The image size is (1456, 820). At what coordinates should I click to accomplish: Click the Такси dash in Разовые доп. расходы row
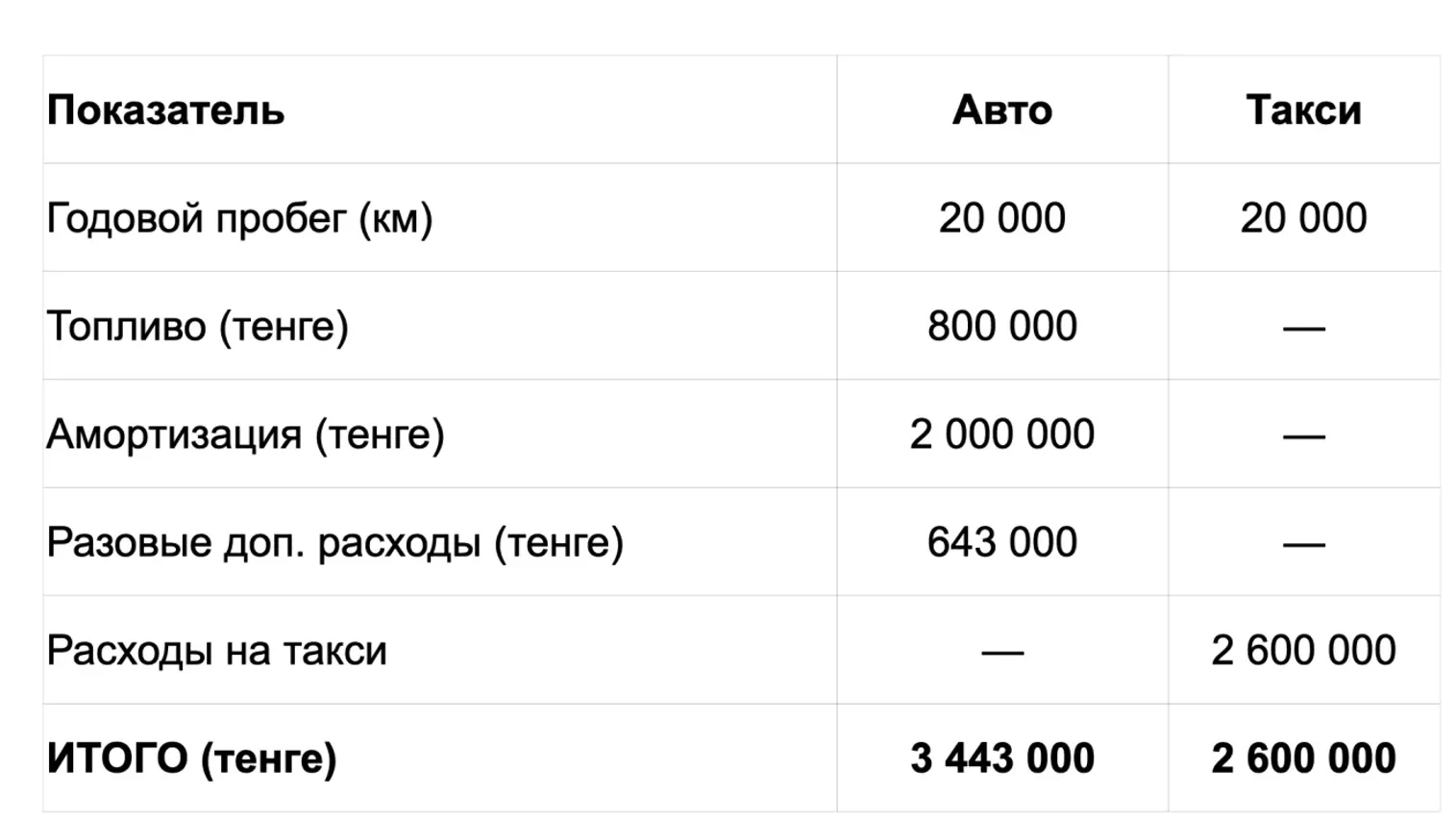point(1303,545)
